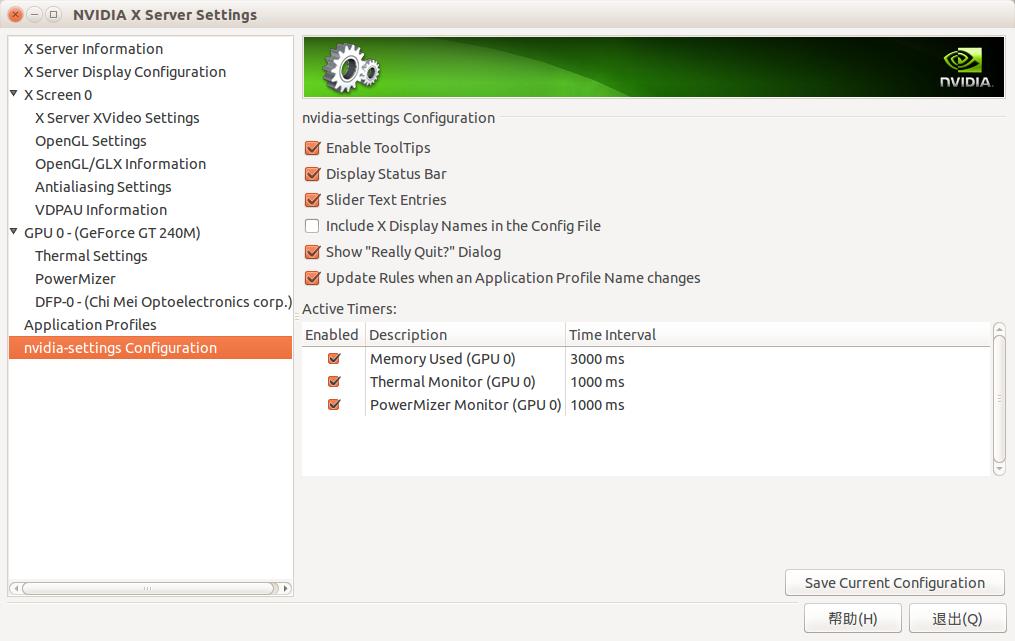The height and width of the screenshot is (641, 1015).
Task: Disable the PowerMizer Monitor (GPU 0) timer
Action: pyautogui.click(x=334, y=405)
